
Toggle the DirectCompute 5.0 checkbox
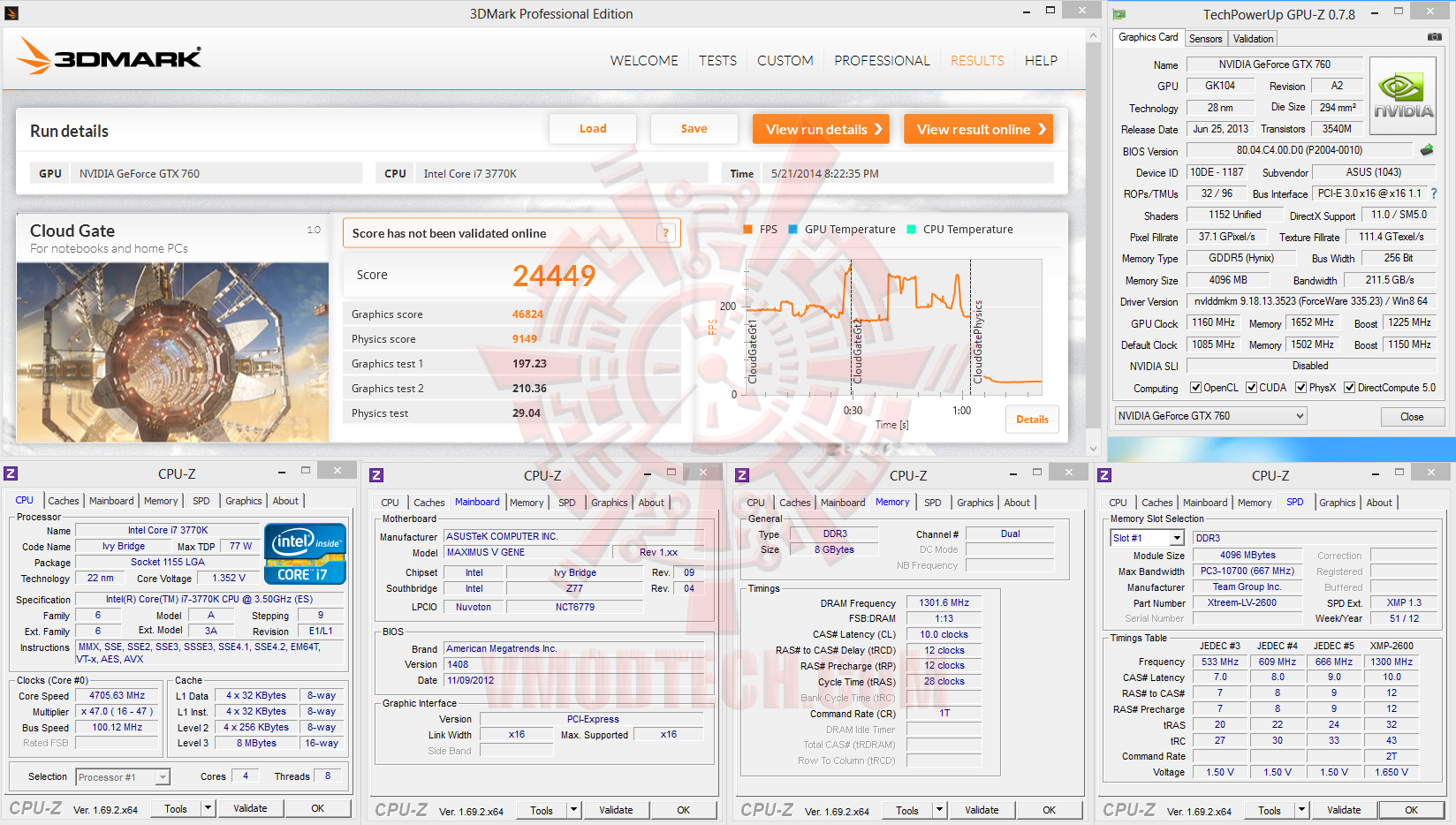[1349, 387]
